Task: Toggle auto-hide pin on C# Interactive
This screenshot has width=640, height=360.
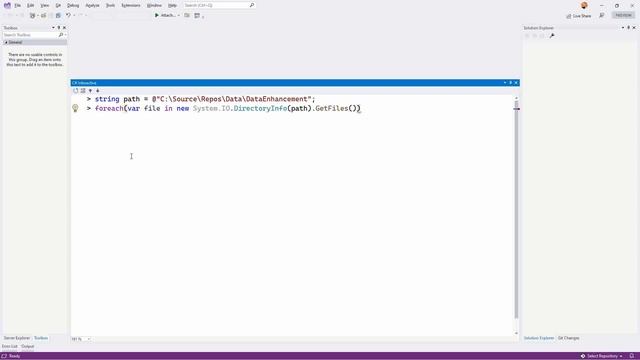Action: (x=511, y=83)
